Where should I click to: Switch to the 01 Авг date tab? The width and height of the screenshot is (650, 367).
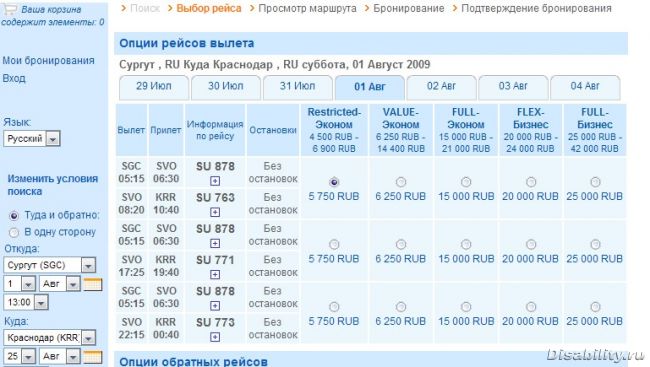coord(369,87)
